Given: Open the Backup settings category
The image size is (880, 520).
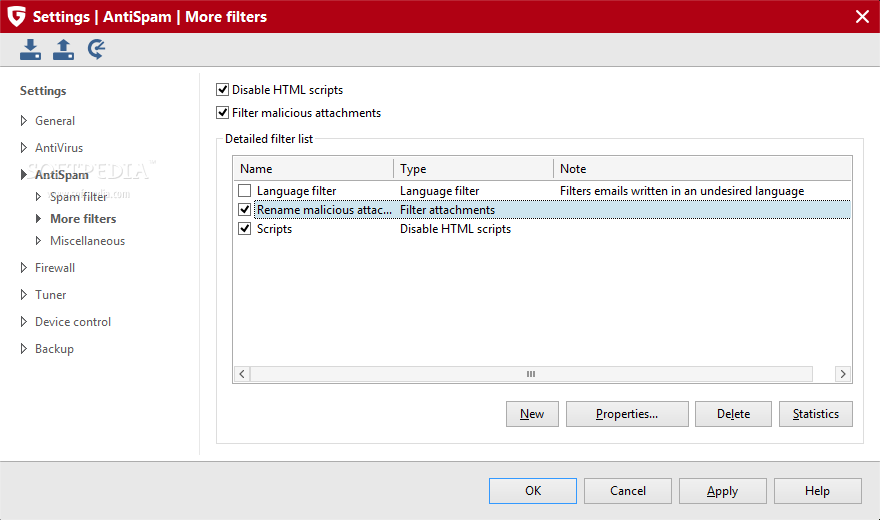Looking at the screenshot, I should (54, 349).
